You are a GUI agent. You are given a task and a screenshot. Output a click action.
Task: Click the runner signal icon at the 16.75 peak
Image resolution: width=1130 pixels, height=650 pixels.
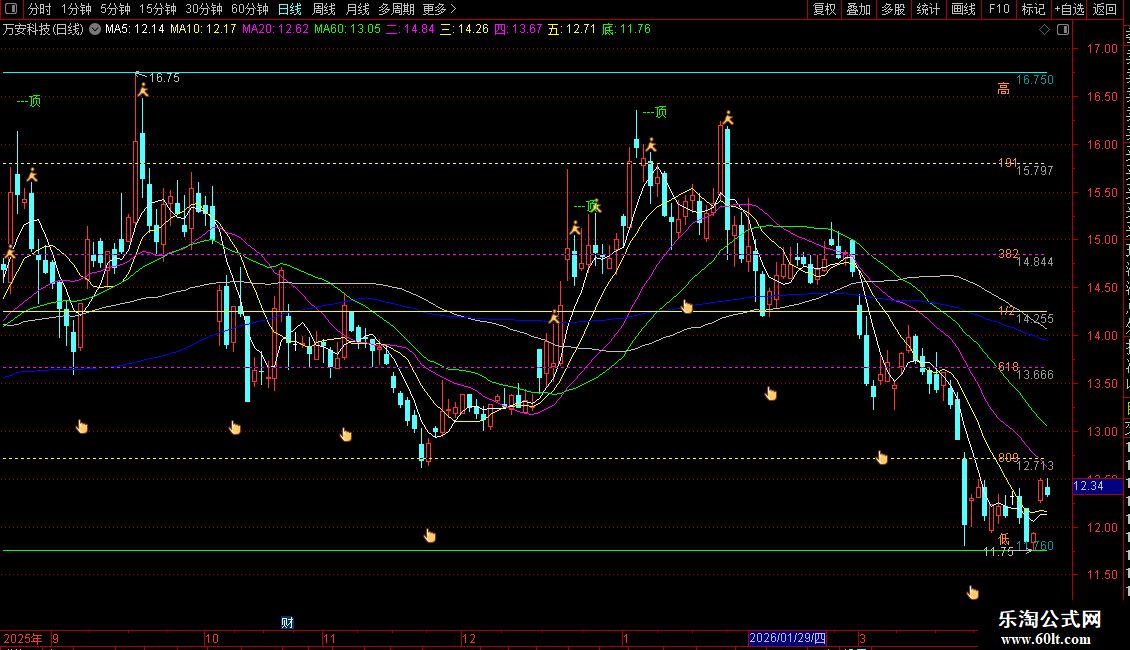142,91
